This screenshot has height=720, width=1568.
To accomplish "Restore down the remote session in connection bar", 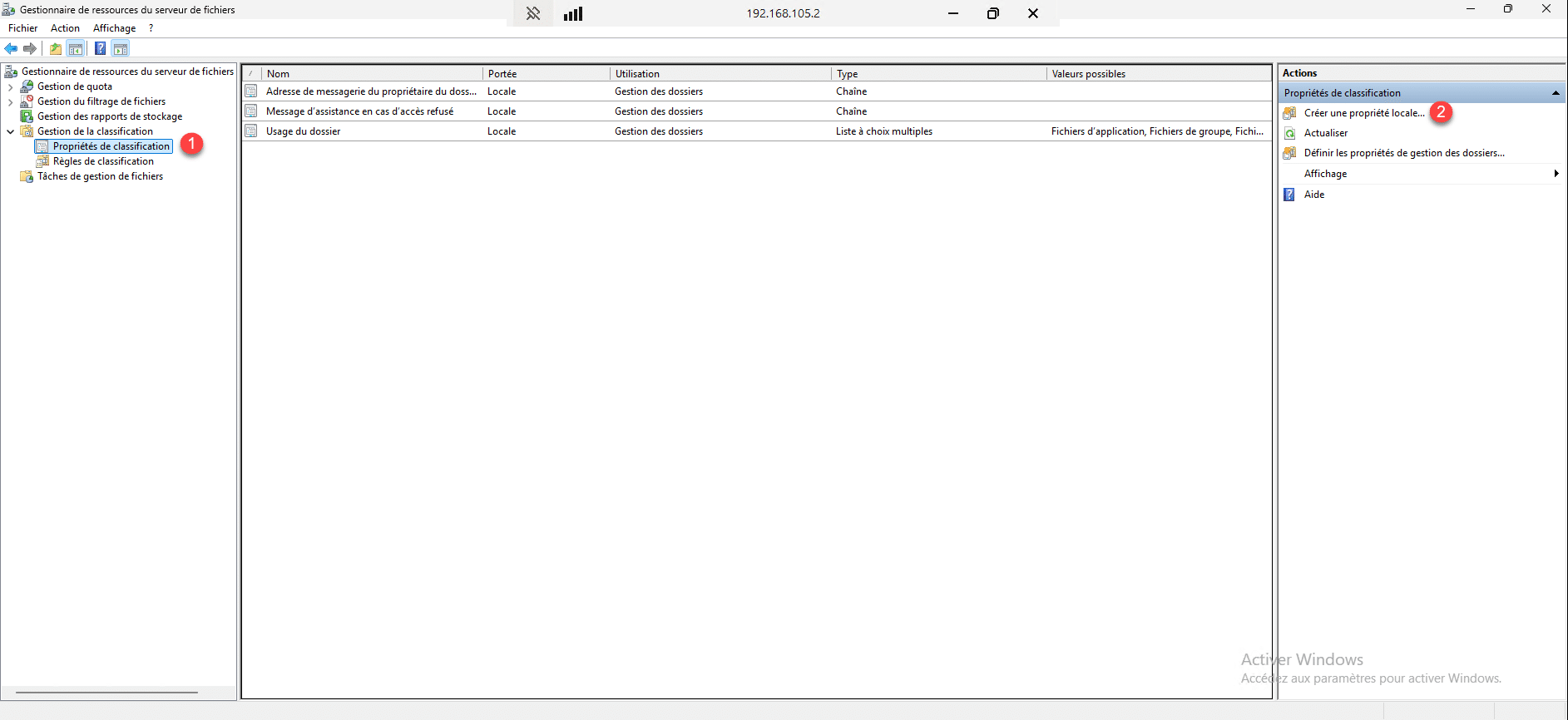I will [x=993, y=13].
